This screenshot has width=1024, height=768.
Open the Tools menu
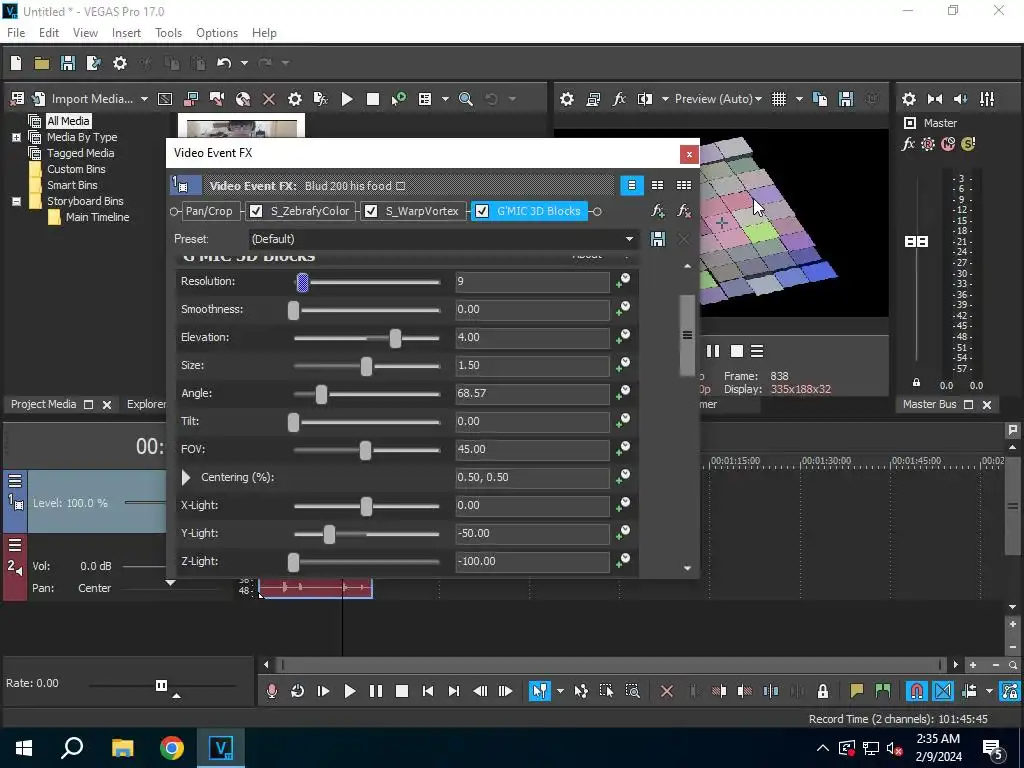(x=168, y=33)
